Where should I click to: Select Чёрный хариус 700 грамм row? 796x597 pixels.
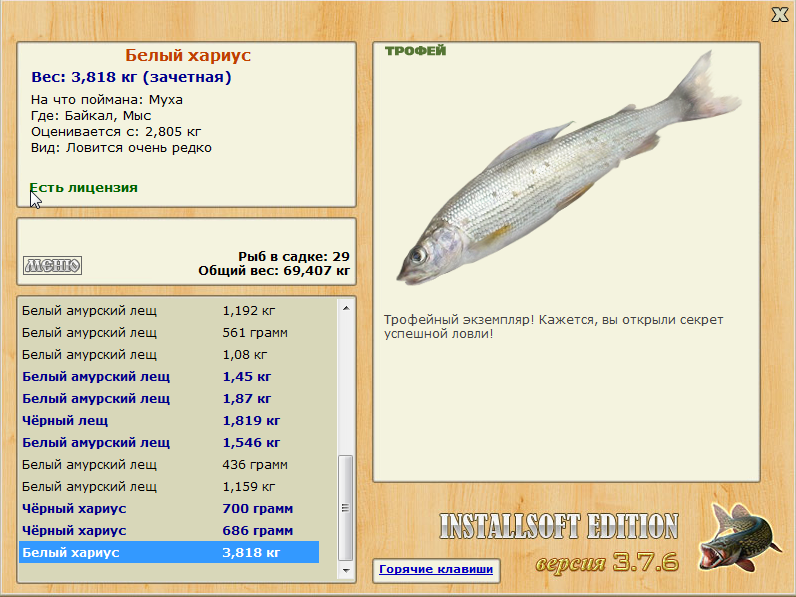(169, 509)
